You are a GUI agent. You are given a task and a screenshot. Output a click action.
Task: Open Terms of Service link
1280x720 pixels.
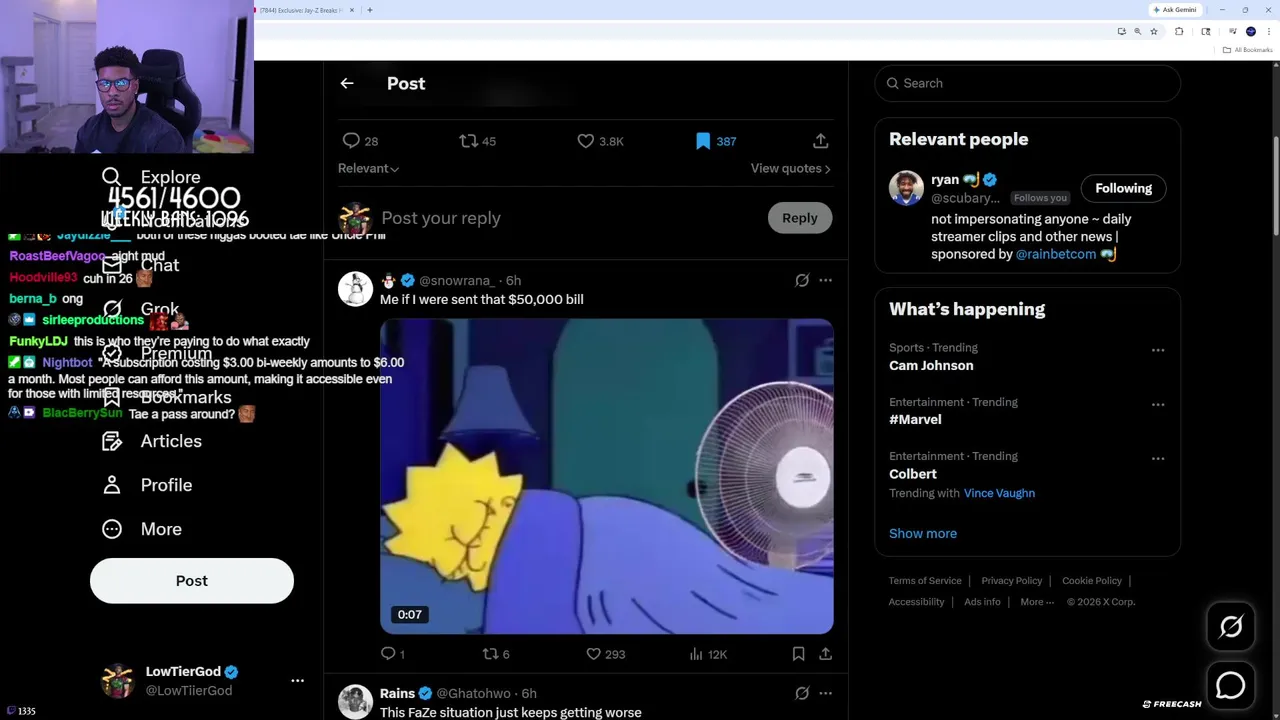pos(925,580)
